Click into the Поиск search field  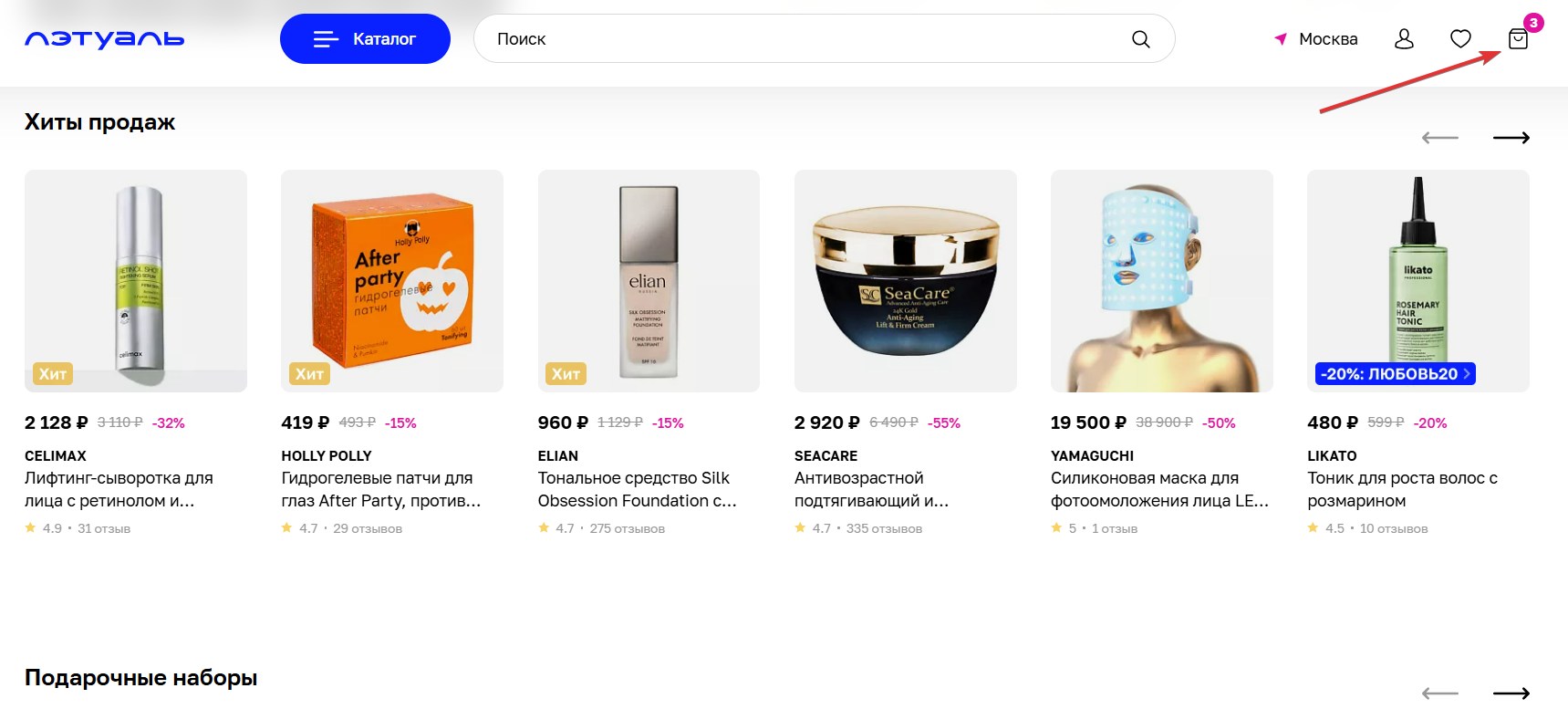[x=803, y=39]
